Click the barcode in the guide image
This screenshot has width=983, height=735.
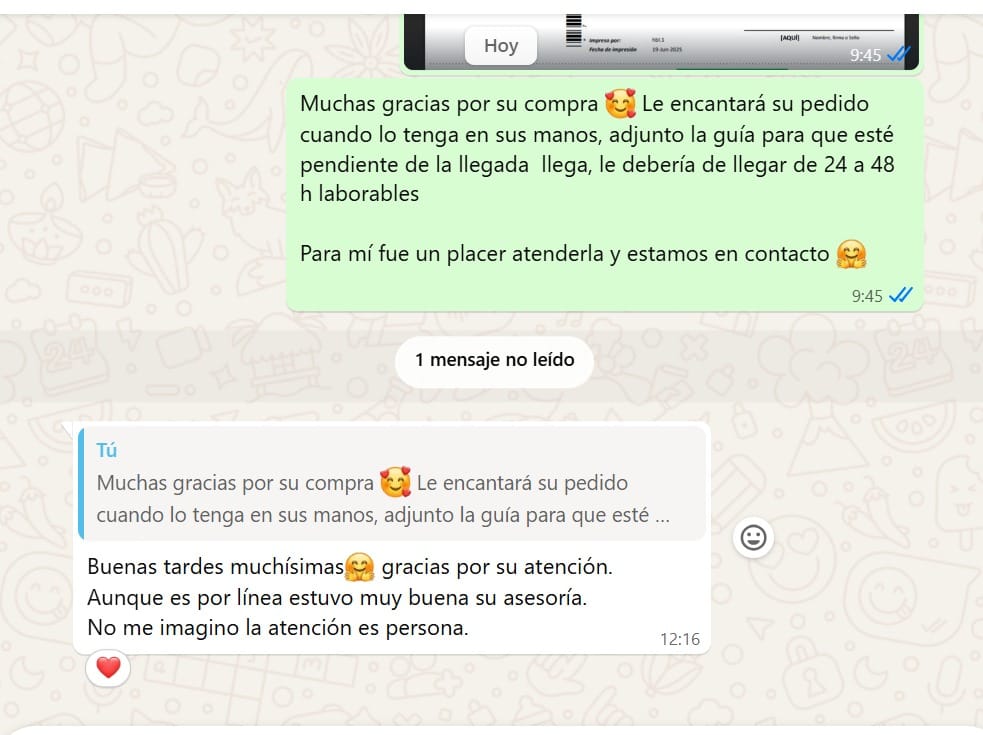[573, 29]
